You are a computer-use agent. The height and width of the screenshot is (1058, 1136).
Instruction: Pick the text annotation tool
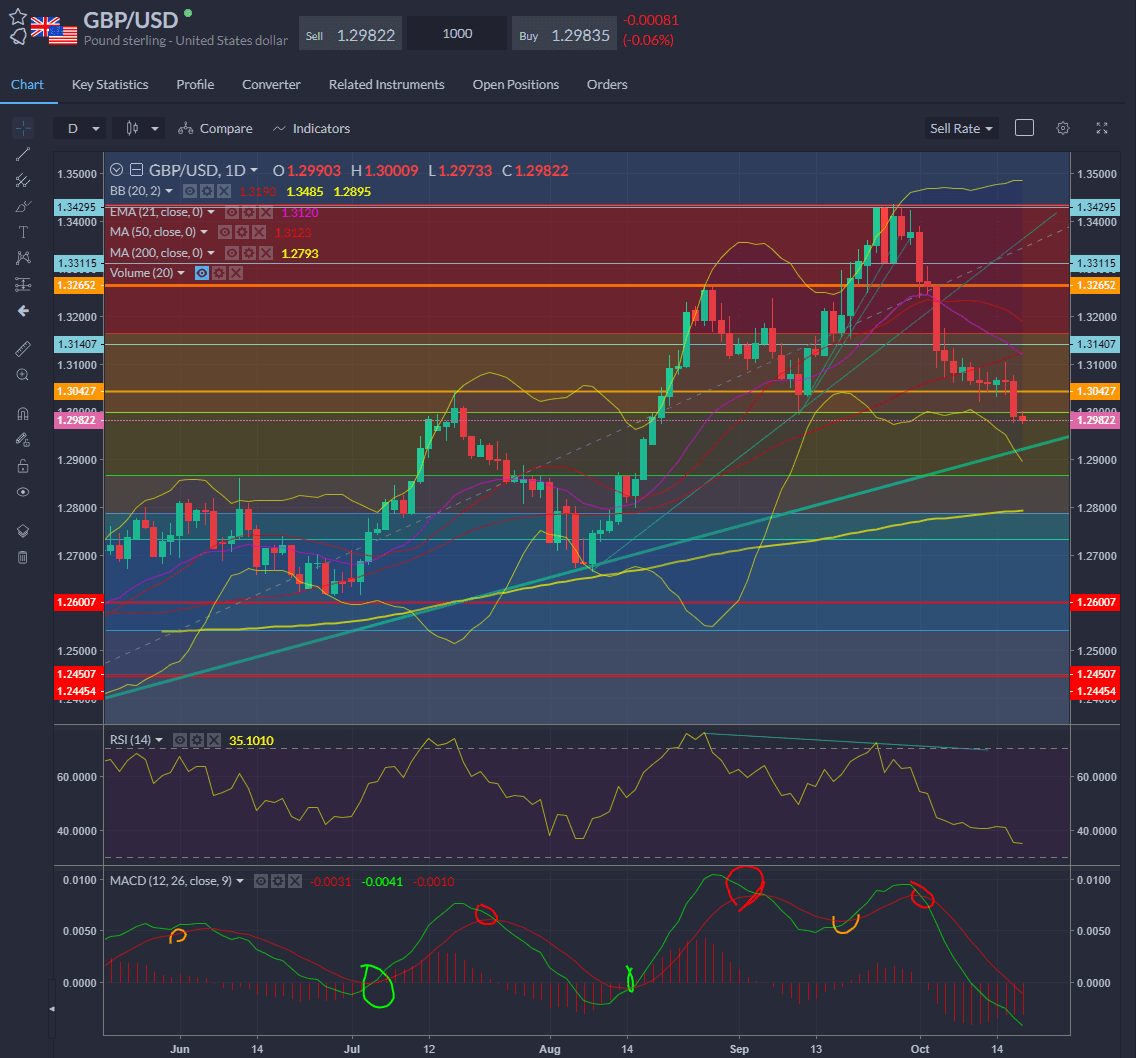tap(23, 232)
